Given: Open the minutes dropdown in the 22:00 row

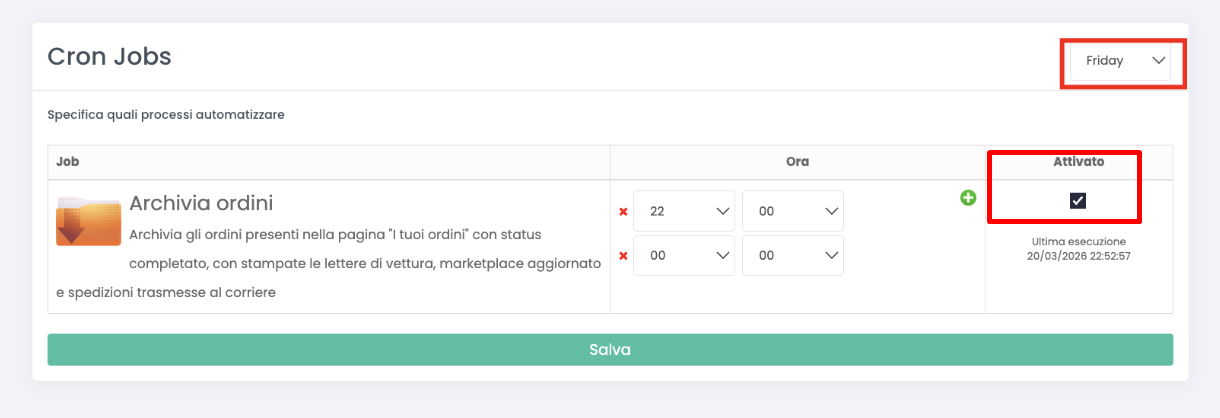Looking at the screenshot, I should click(x=792, y=211).
